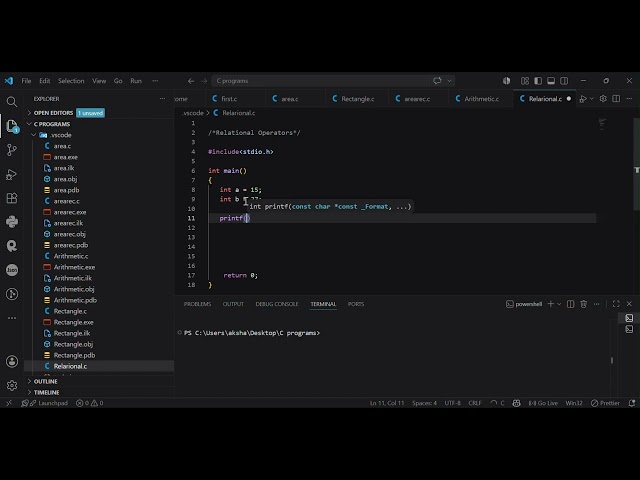Switch to the Problems panel tab
Screen dimensions: 640x480
pos(197,304)
